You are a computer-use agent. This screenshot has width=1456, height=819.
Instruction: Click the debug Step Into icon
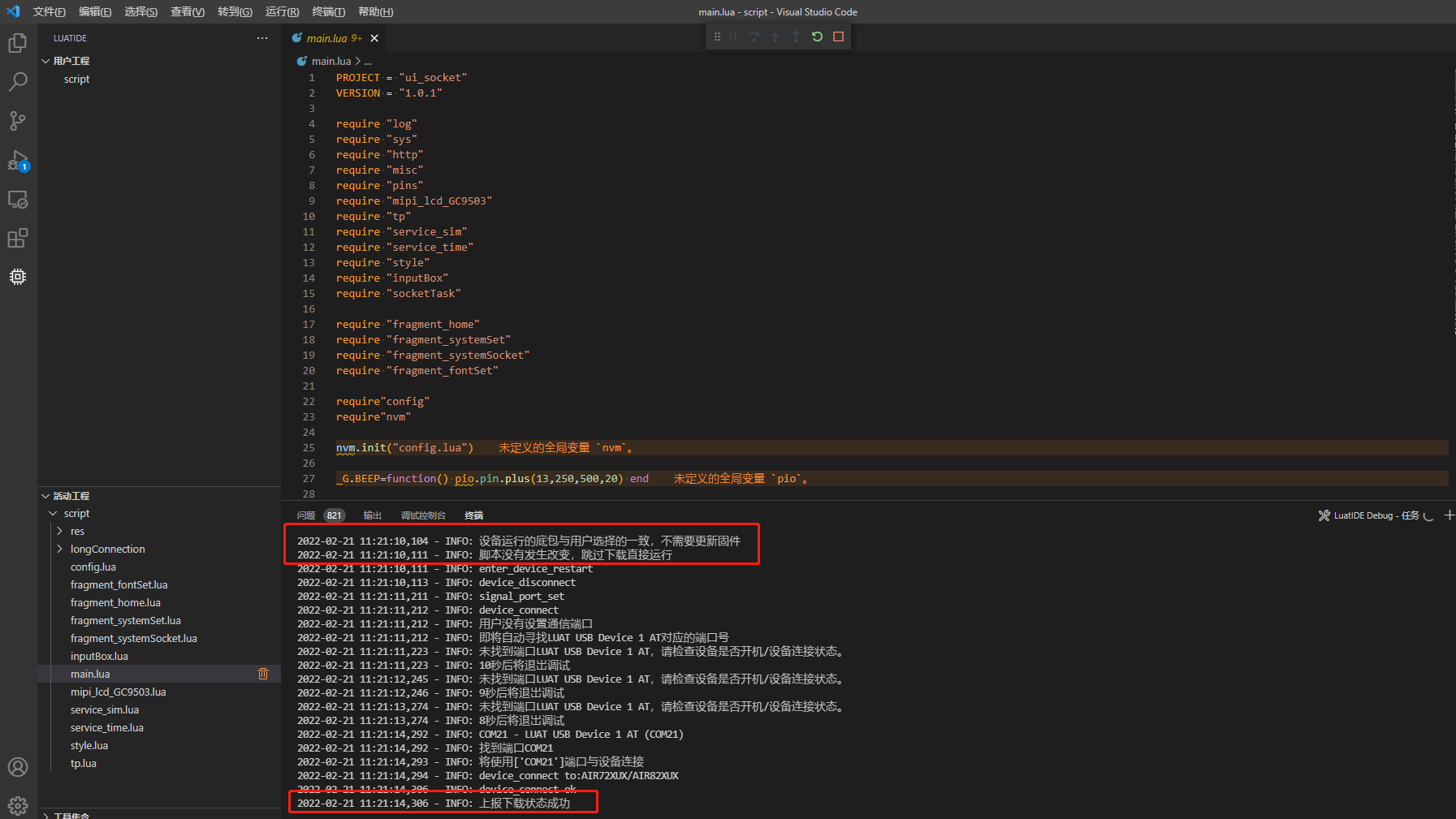pos(776,37)
